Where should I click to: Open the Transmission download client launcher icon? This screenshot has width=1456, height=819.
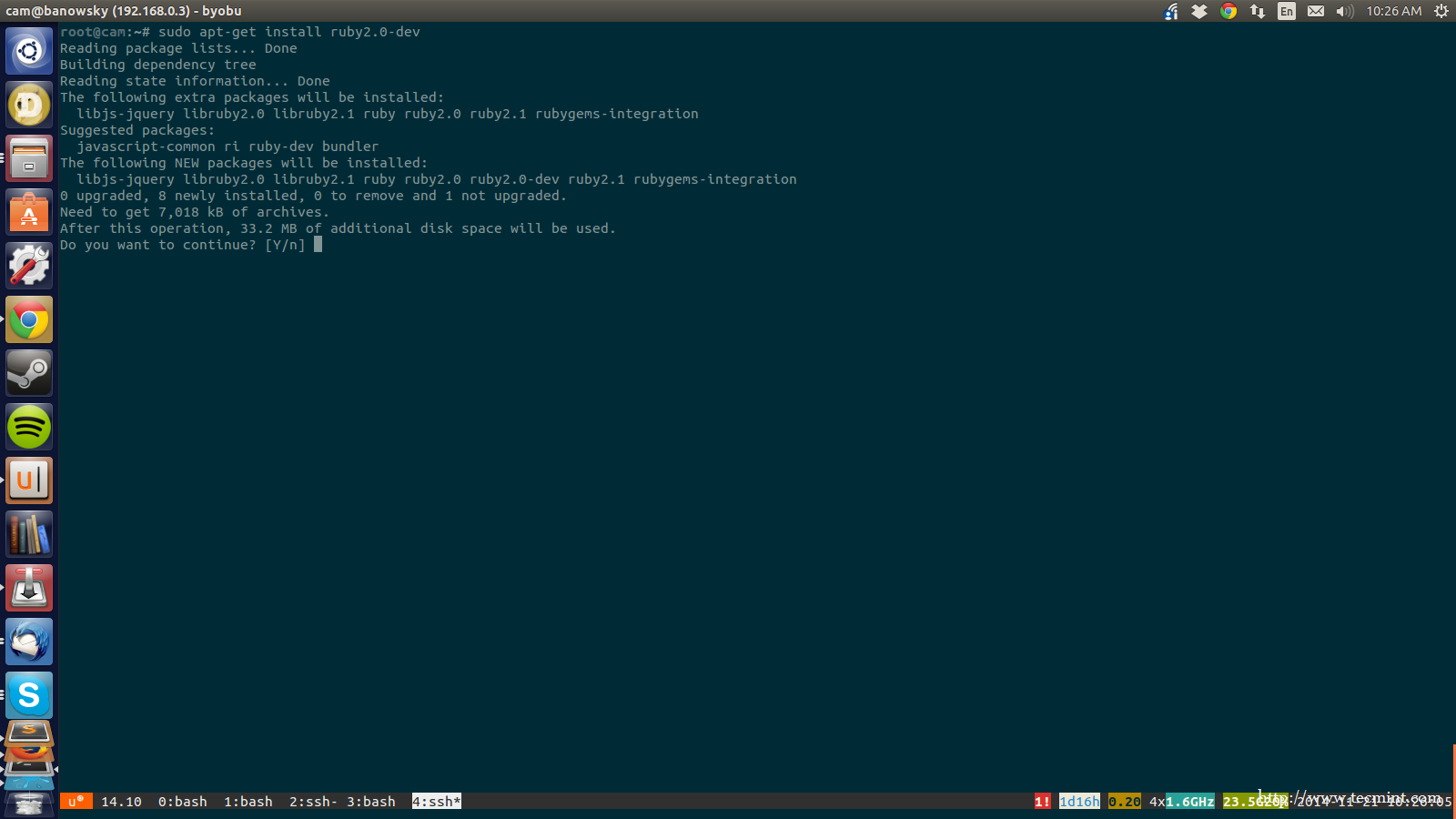29,588
